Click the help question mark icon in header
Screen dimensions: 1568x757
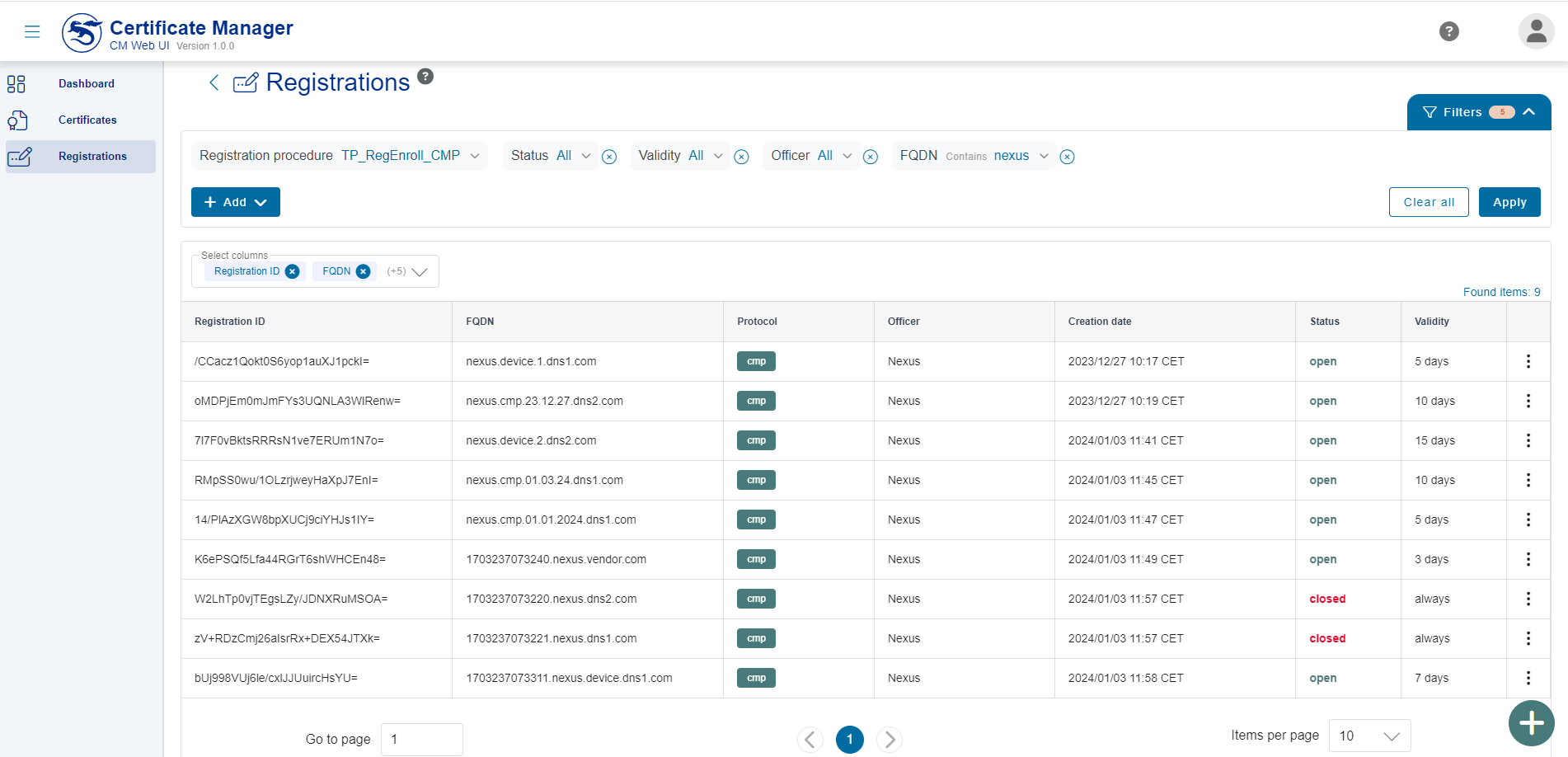[x=1448, y=31]
